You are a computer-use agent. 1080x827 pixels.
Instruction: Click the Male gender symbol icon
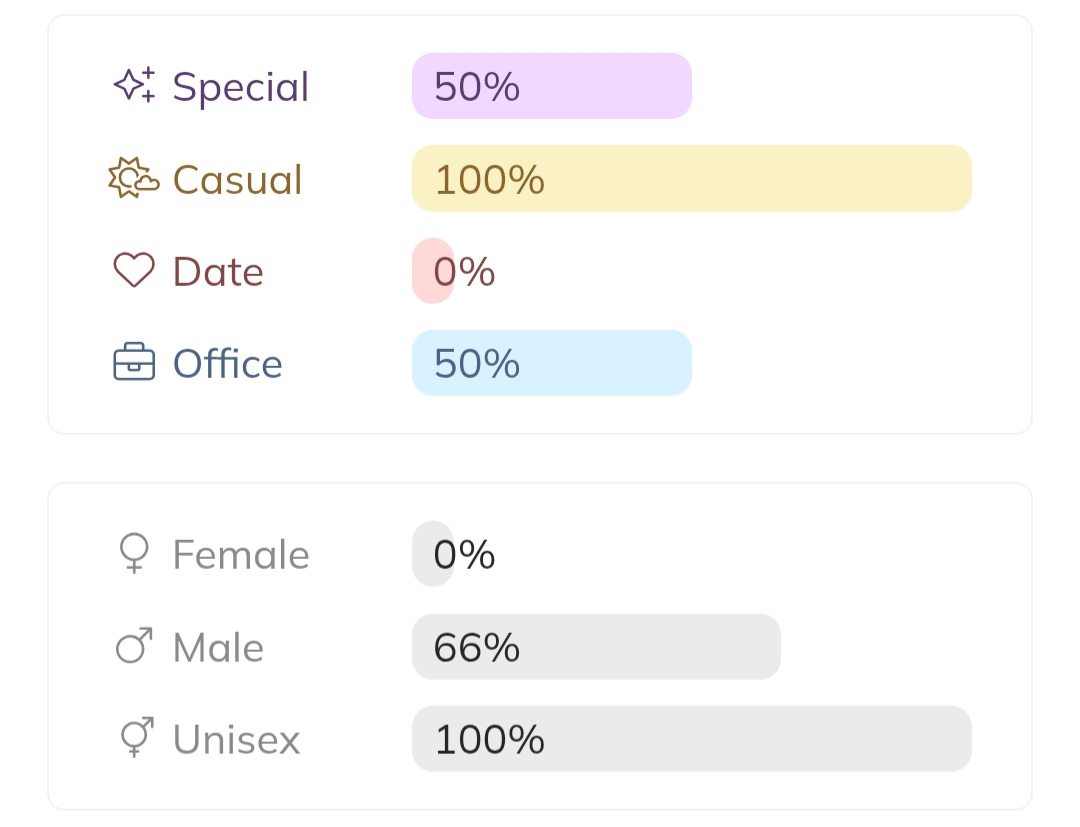[134, 647]
